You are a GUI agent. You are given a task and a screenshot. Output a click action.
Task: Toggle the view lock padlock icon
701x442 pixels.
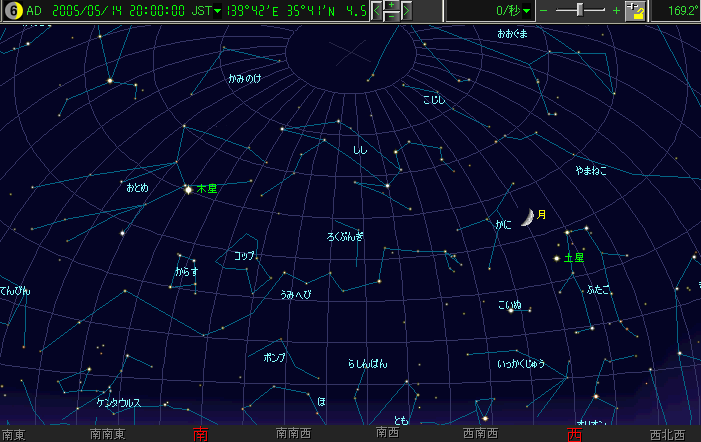click(x=635, y=11)
